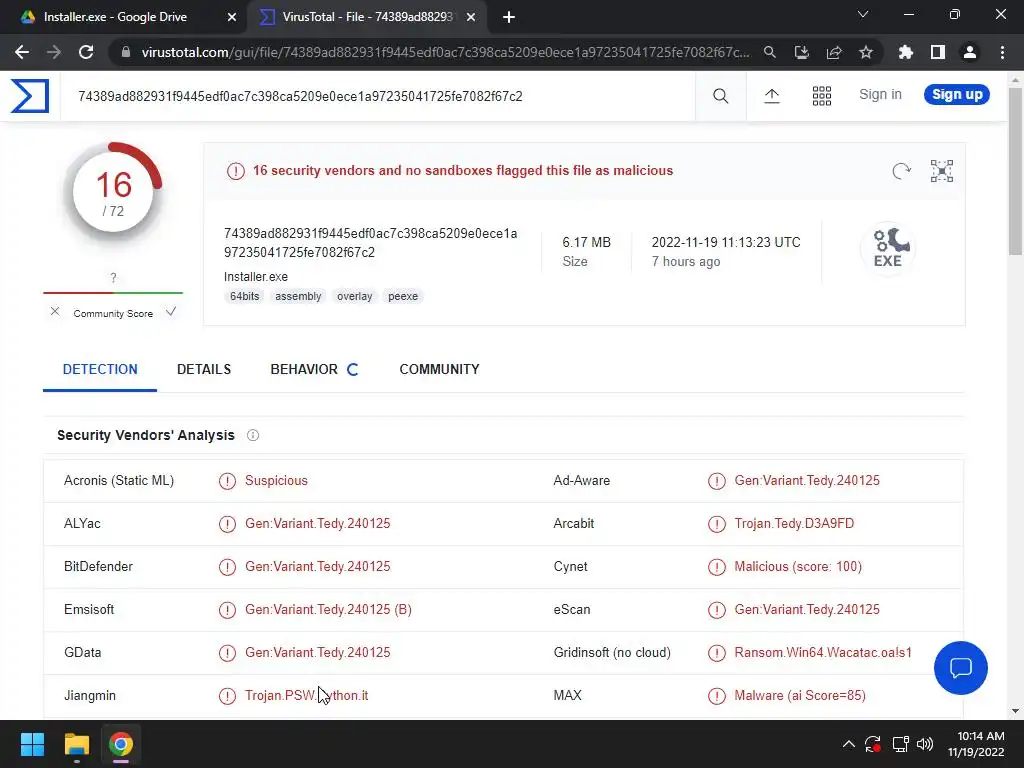
Task: Click the search magnifier icon in VirusTotal header
Action: [x=720, y=96]
